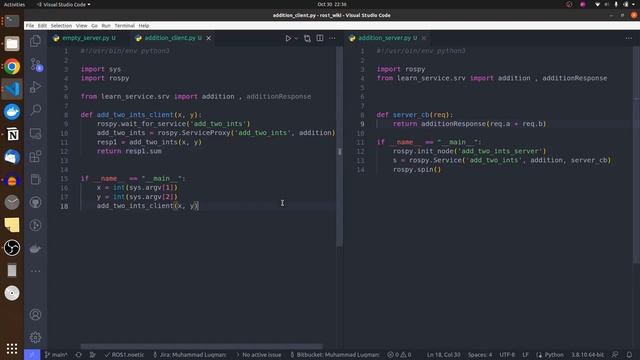This screenshot has height=360, width=640.
Task: Split the editor right
Action: pos(320,38)
